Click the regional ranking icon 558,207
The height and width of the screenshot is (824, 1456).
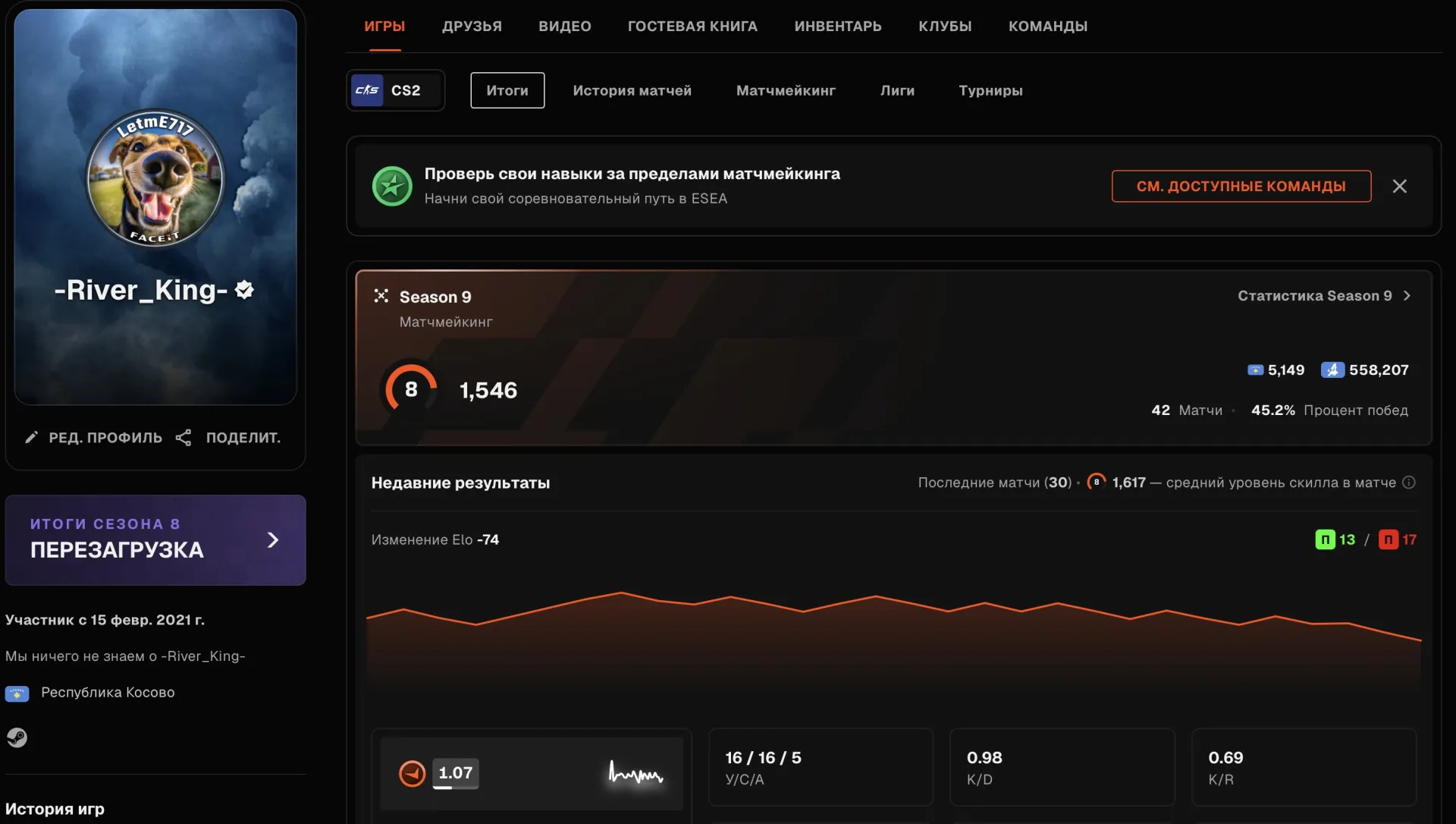click(1332, 370)
